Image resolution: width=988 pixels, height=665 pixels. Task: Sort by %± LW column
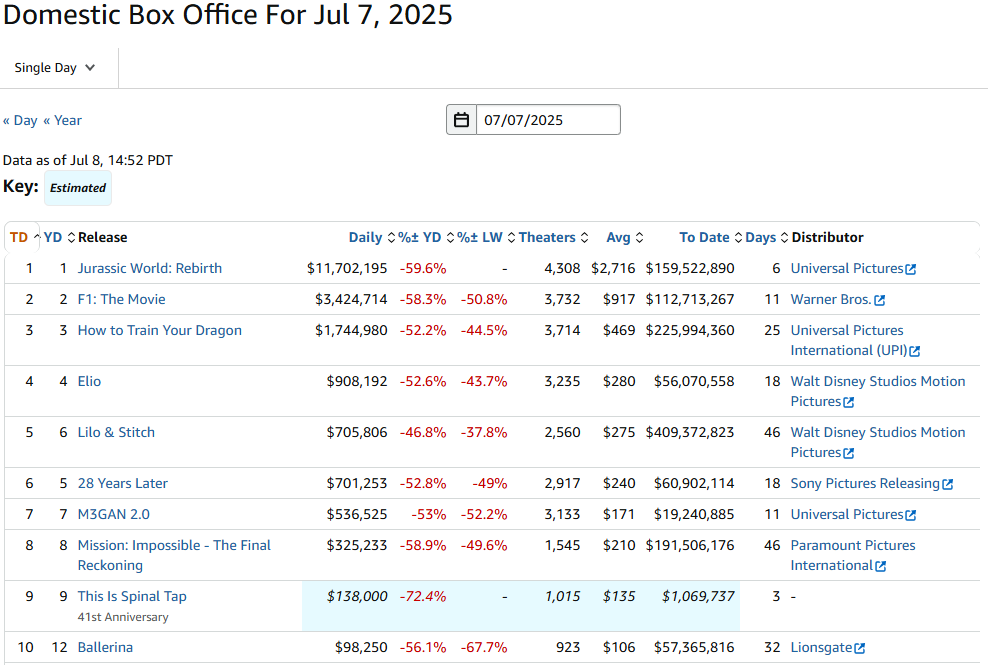486,237
